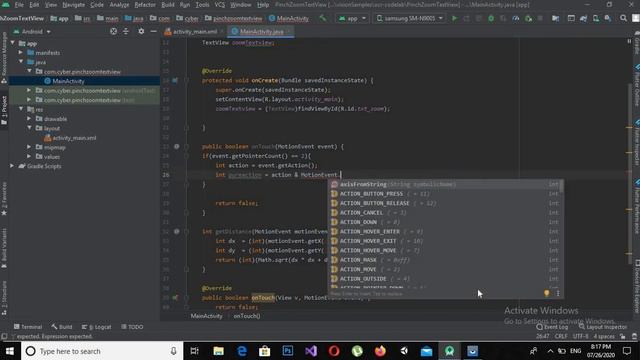The height and width of the screenshot is (360, 640).
Task: Toggle the Structure tool window
Action: [x=4, y=298]
